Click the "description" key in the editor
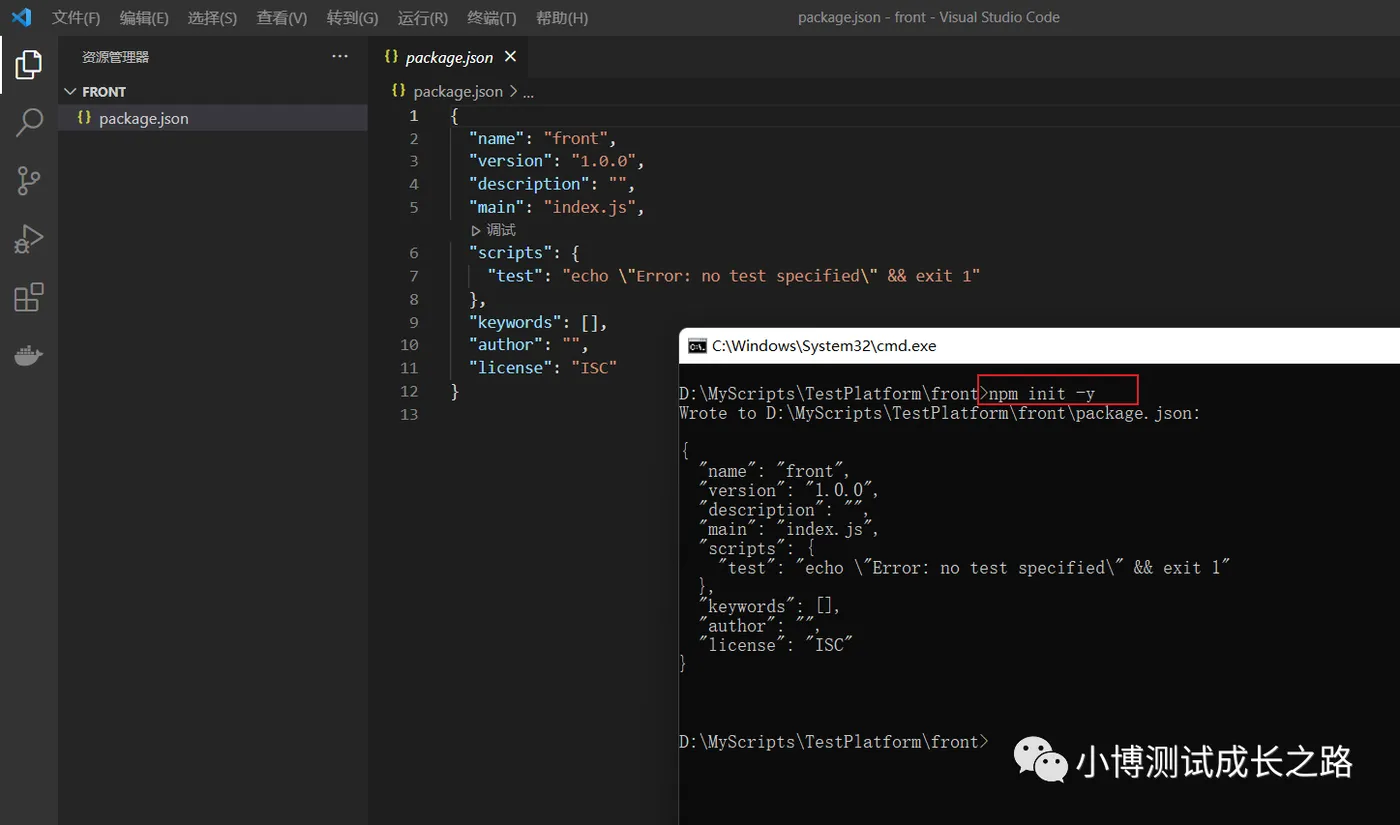Image resolution: width=1400 pixels, height=825 pixels. pos(530,184)
